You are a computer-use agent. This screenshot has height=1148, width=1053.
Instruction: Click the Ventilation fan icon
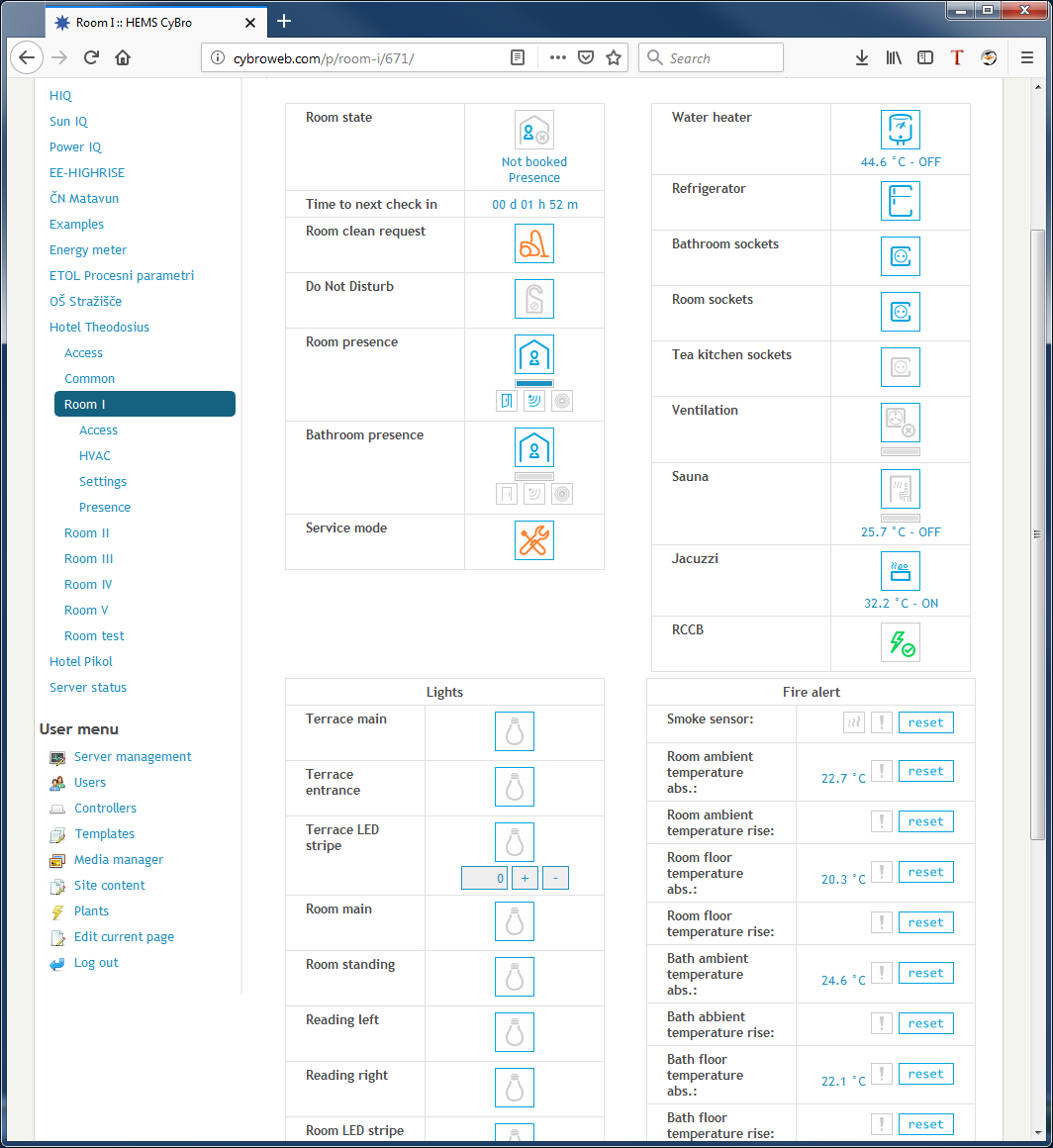[x=900, y=423]
